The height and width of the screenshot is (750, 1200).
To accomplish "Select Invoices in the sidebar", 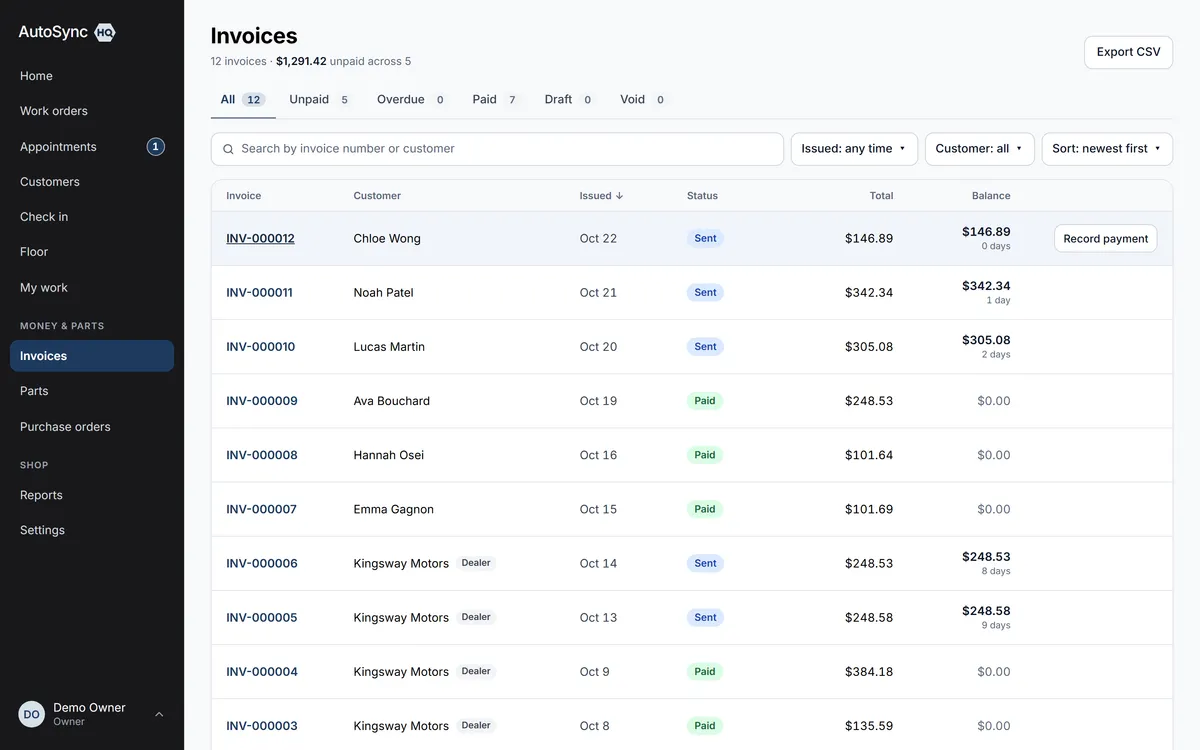I will (x=92, y=356).
